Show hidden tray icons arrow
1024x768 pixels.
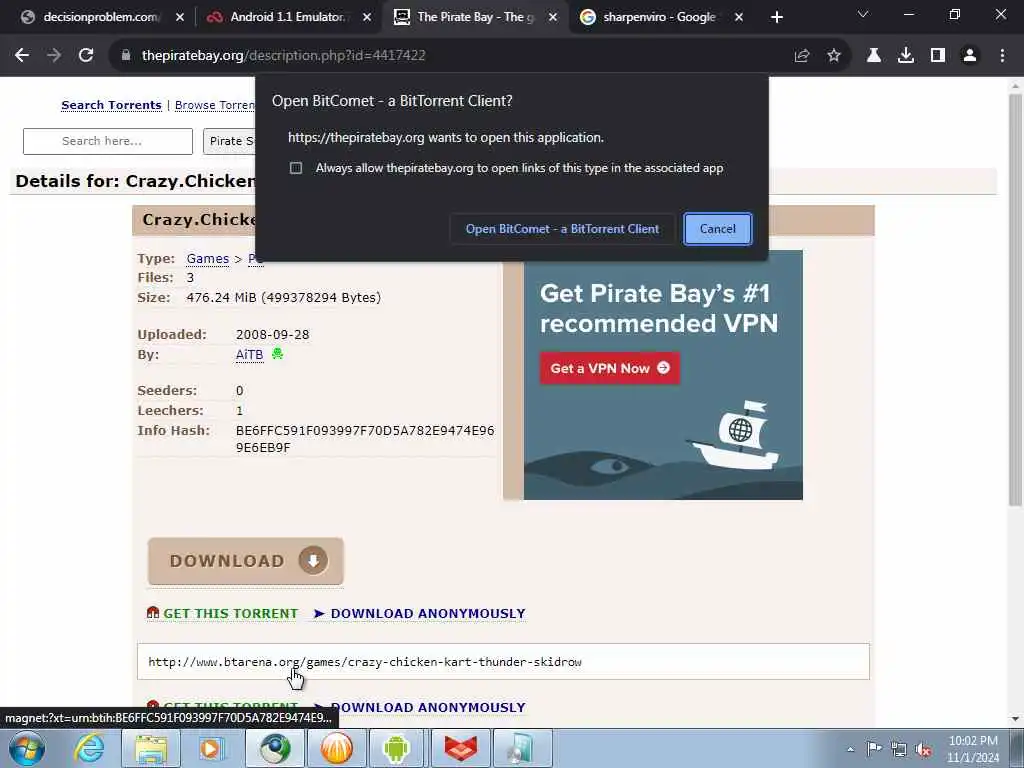click(x=850, y=749)
